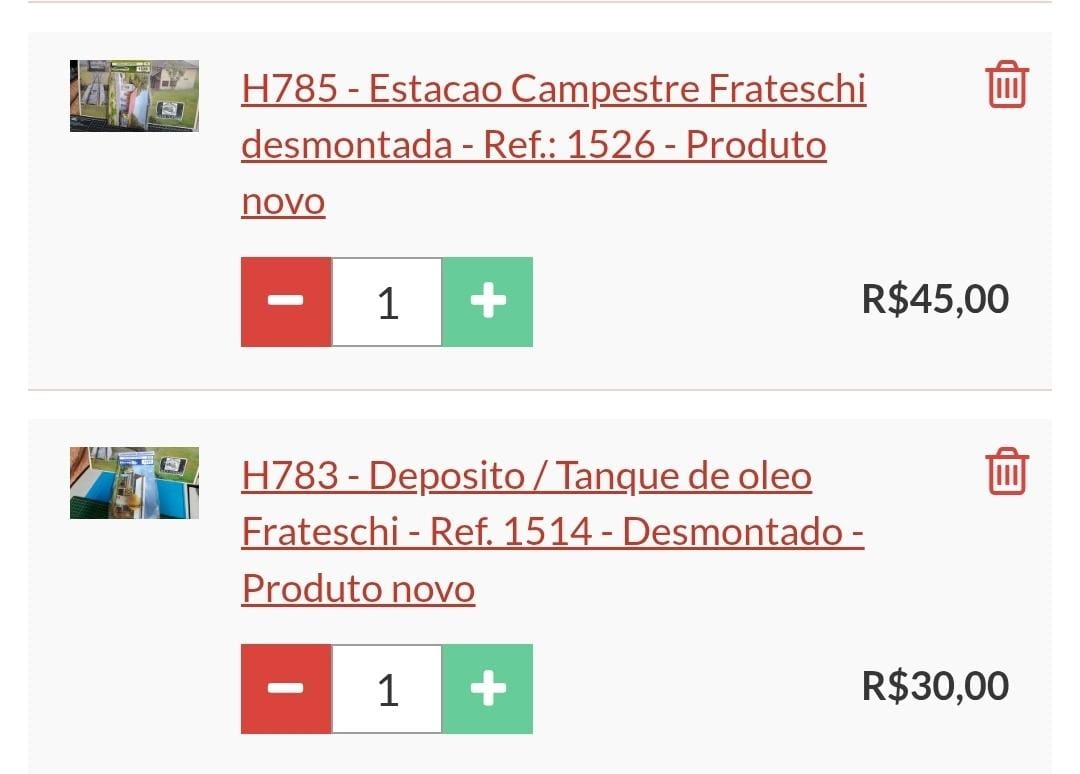Open the H783 - Deposito / Tanque de oleo link
This screenshot has height=774, width=1080.
(527, 477)
